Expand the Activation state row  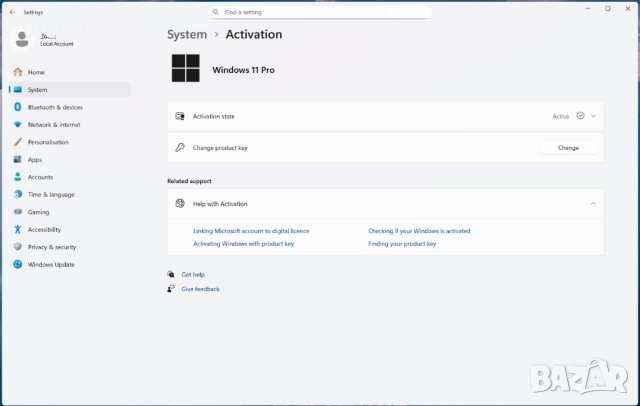(x=593, y=116)
